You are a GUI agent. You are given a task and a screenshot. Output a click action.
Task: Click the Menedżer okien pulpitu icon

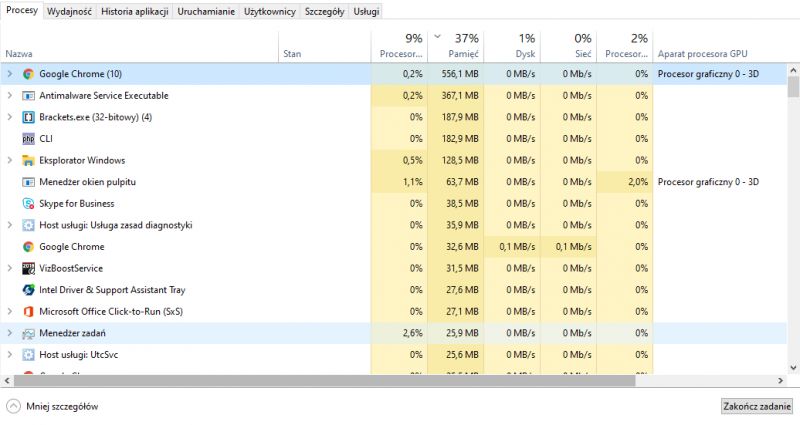click(29, 182)
